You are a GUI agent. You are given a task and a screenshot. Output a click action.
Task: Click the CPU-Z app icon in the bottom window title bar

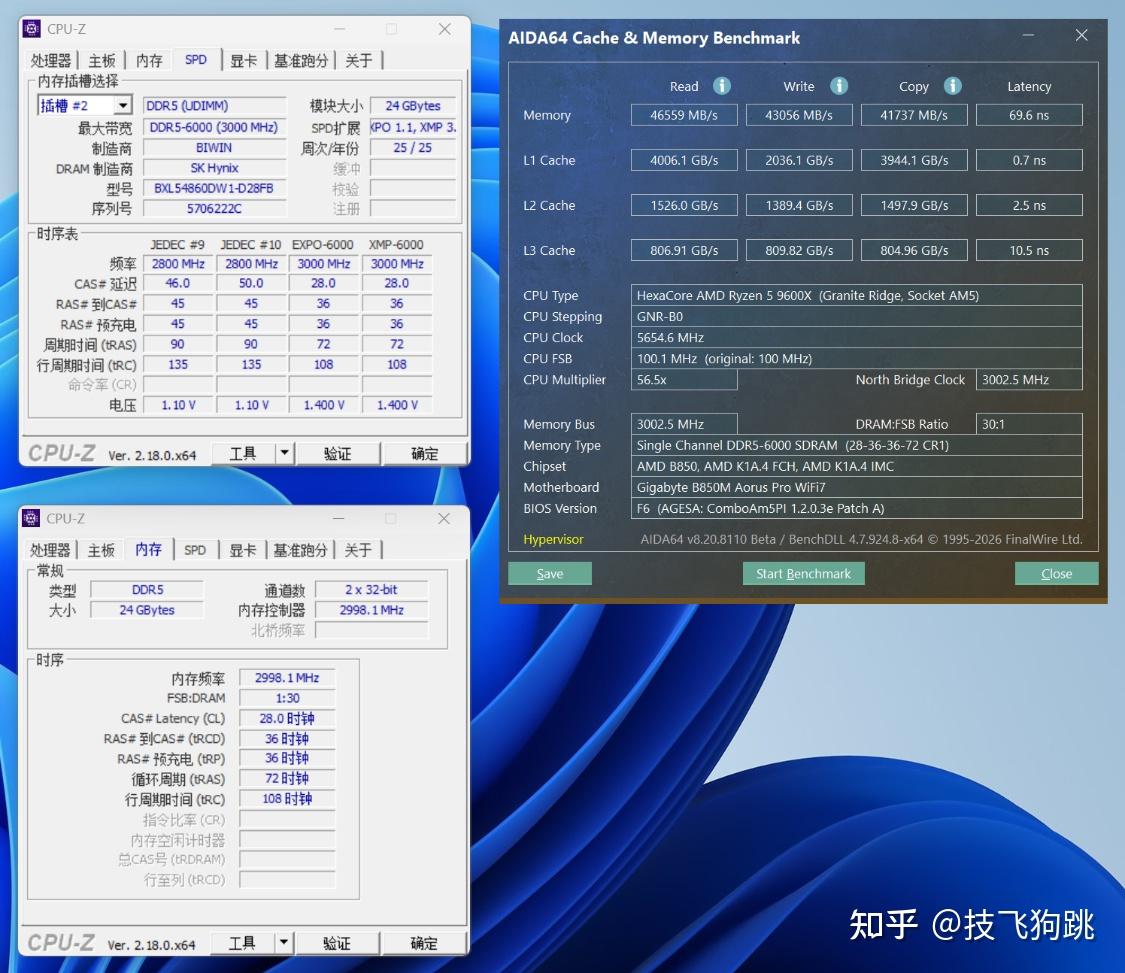31,518
